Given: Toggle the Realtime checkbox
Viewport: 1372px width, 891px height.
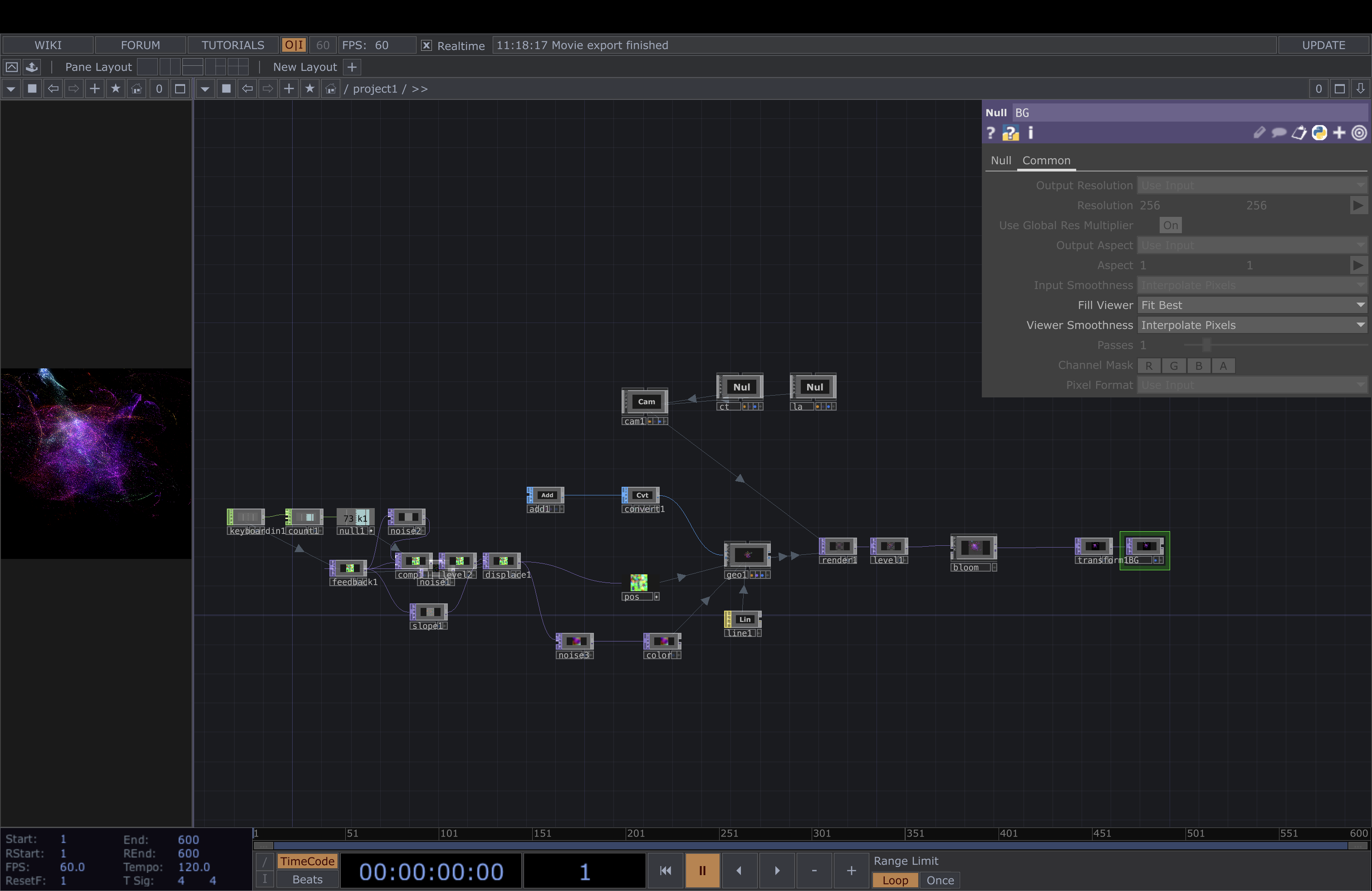Looking at the screenshot, I should click(x=426, y=45).
